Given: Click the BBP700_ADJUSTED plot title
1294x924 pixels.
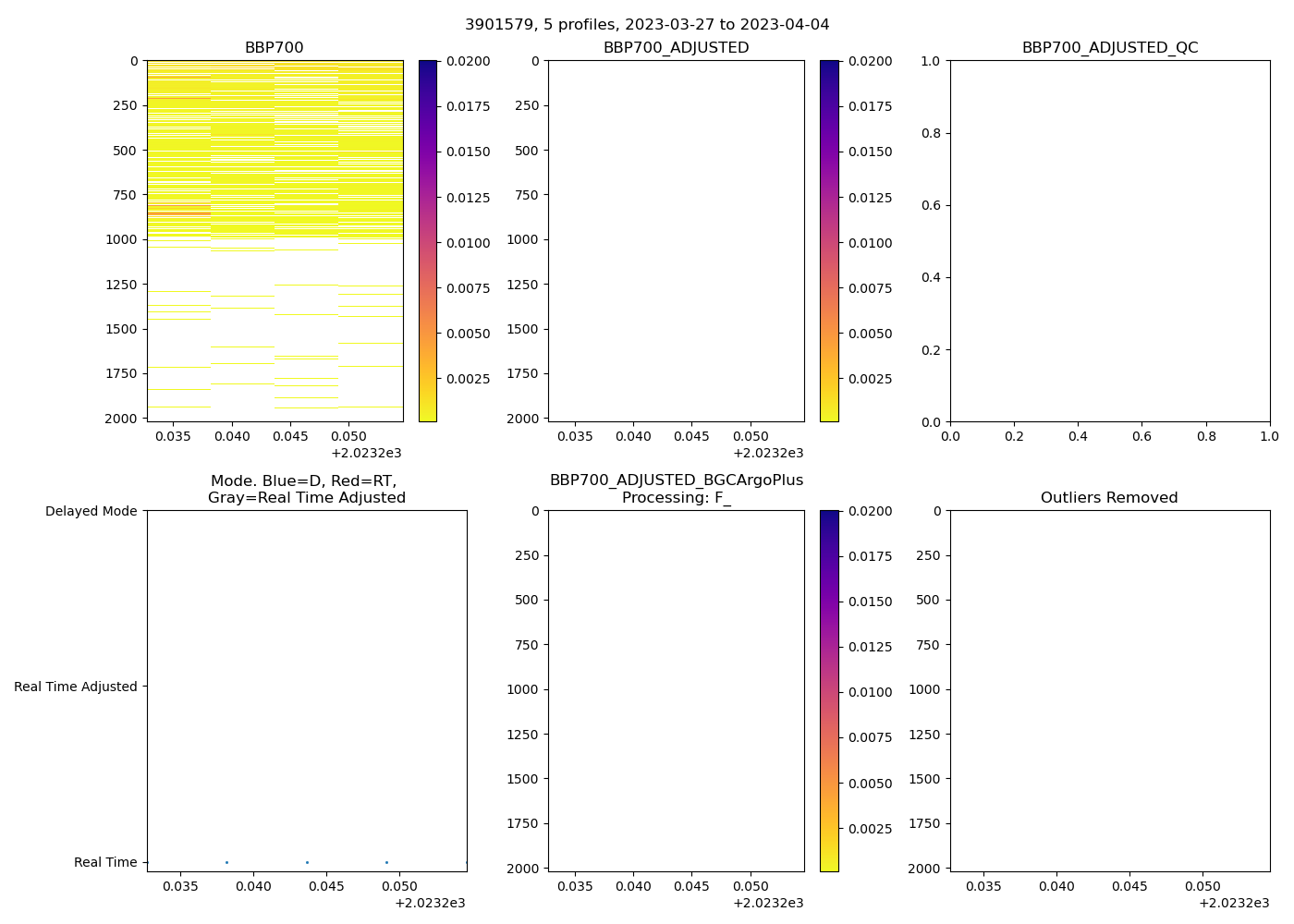Looking at the screenshot, I should [676, 48].
